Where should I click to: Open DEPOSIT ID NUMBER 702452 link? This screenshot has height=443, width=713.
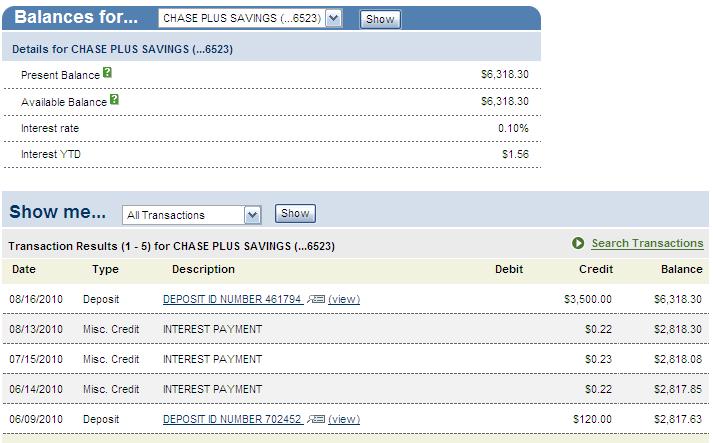[x=232, y=419]
